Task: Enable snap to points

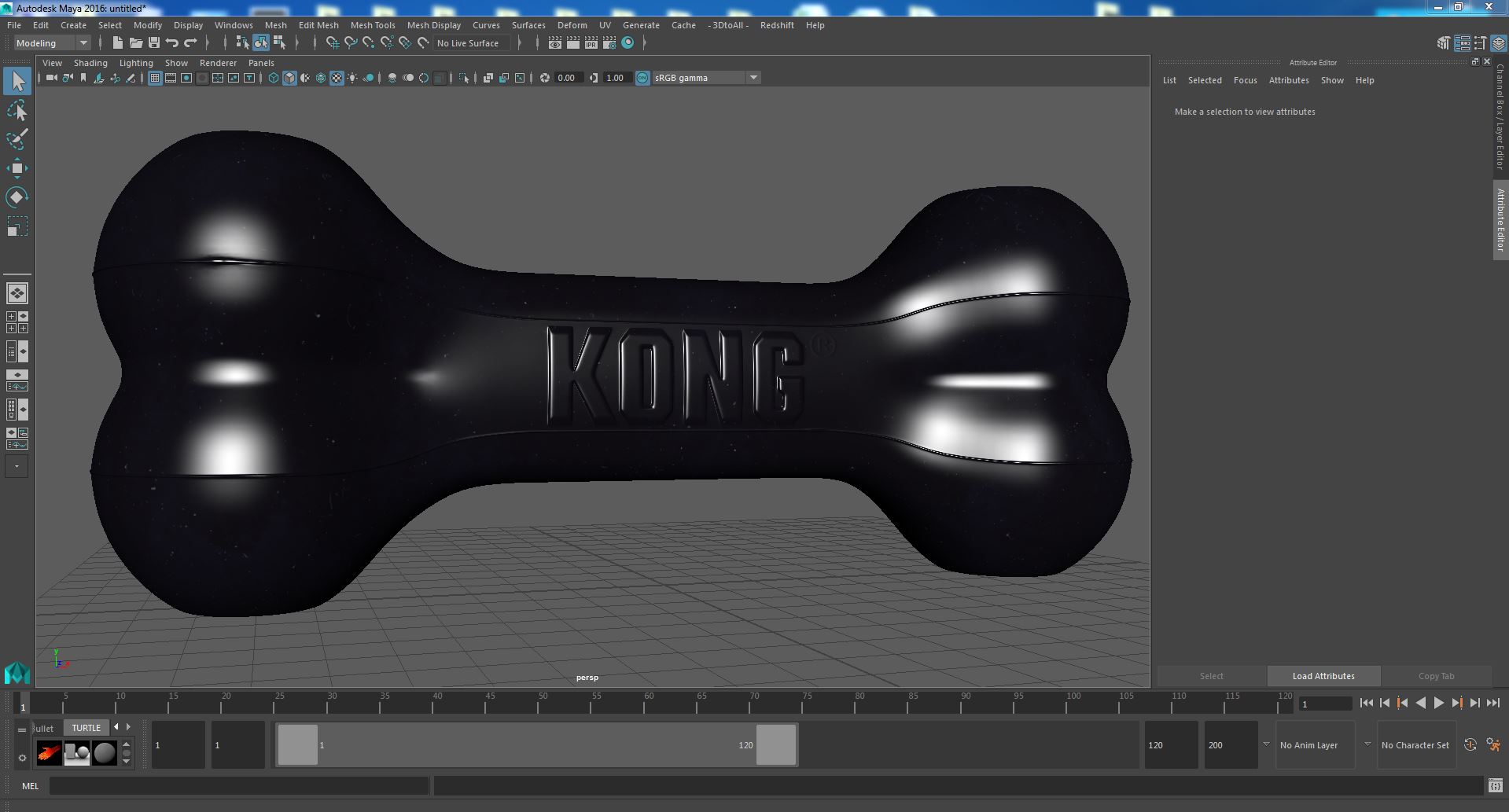Action: coord(369,42)
